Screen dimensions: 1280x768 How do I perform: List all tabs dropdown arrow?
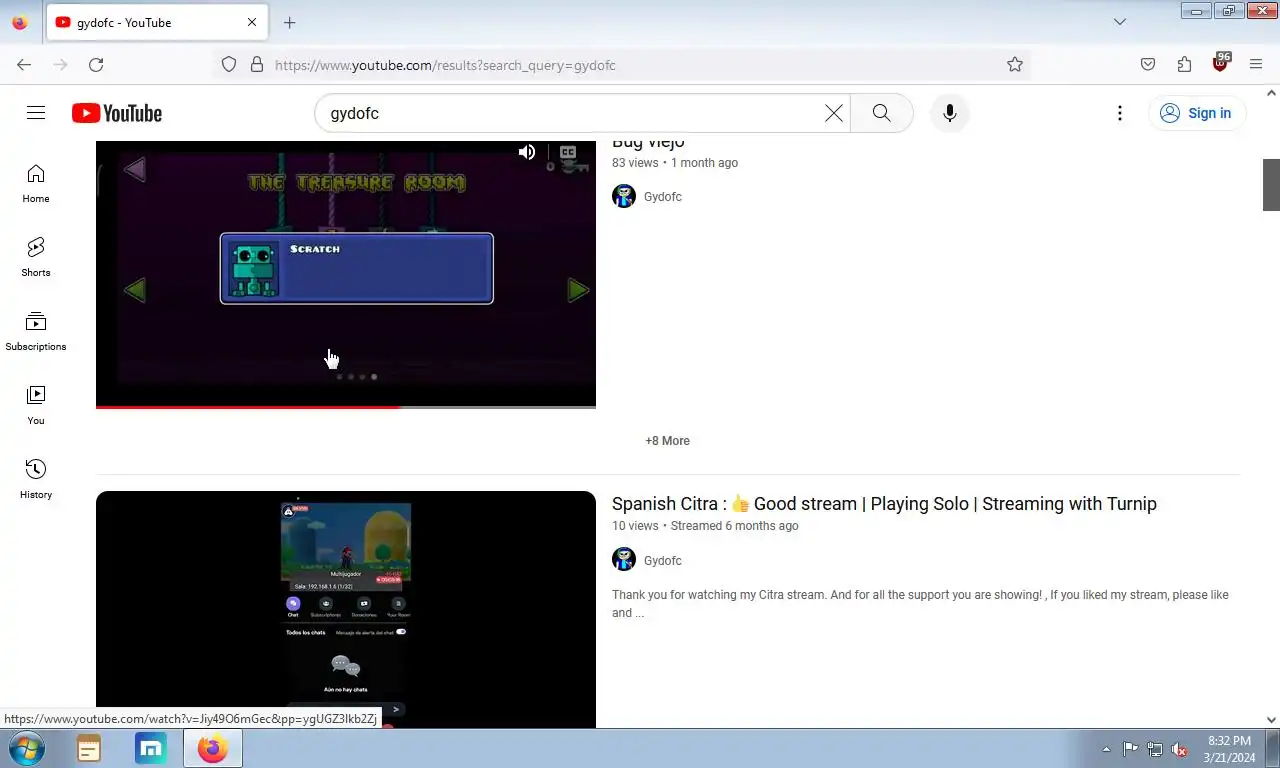click(x=1120, y=22)
